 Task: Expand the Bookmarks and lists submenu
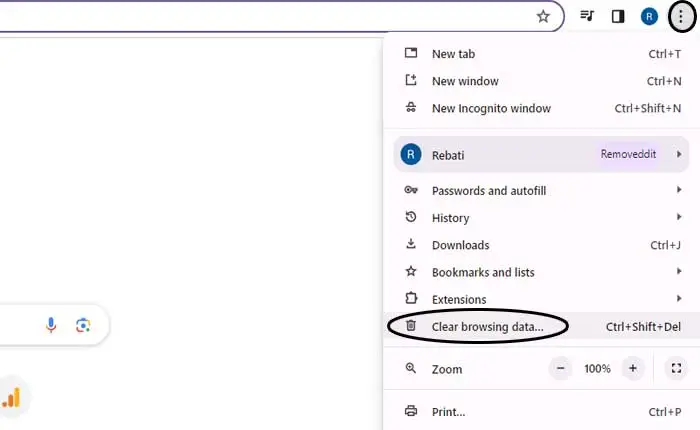point(679,272)
